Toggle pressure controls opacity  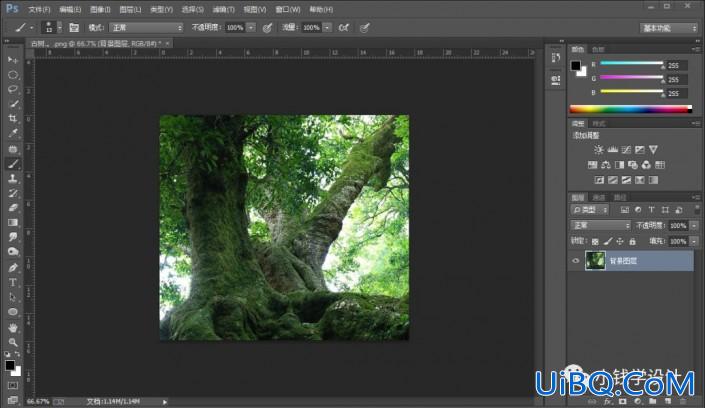coord(267,28)
